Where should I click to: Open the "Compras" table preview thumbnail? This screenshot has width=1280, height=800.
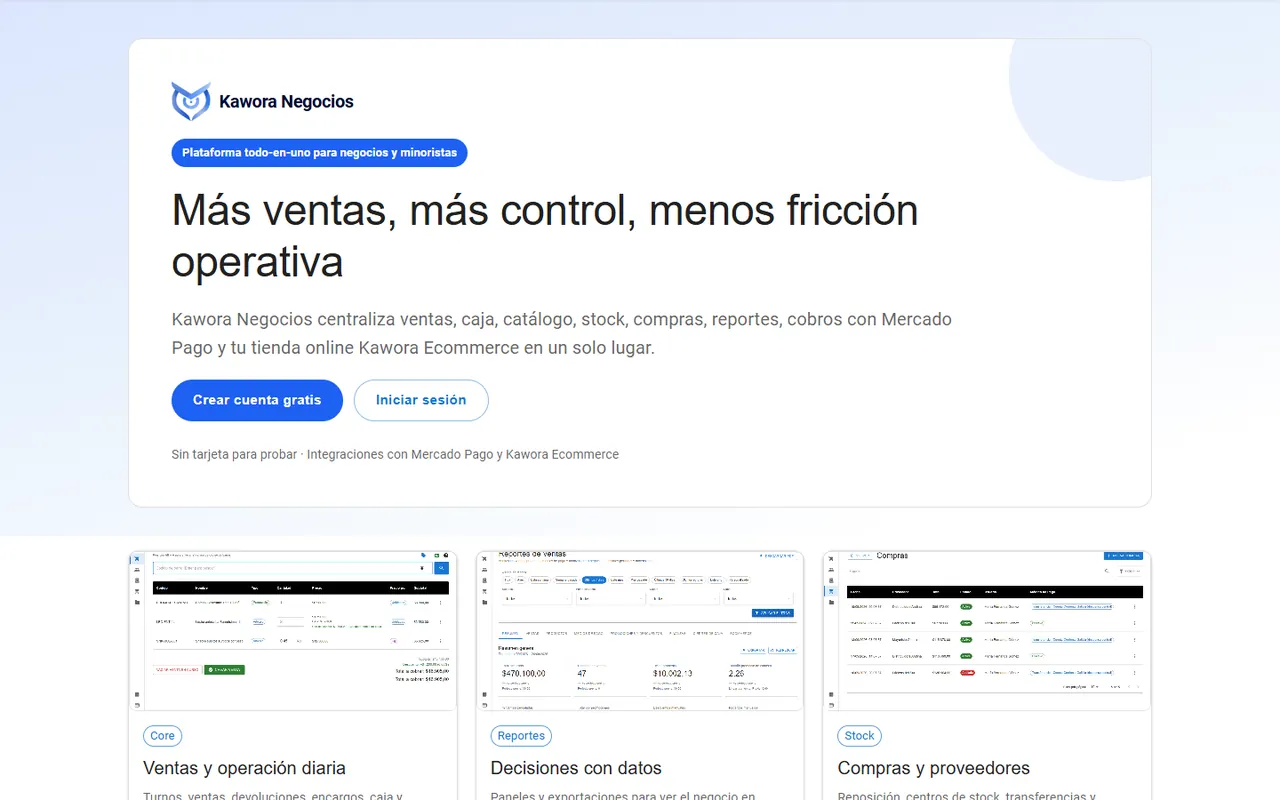(987, 631)
